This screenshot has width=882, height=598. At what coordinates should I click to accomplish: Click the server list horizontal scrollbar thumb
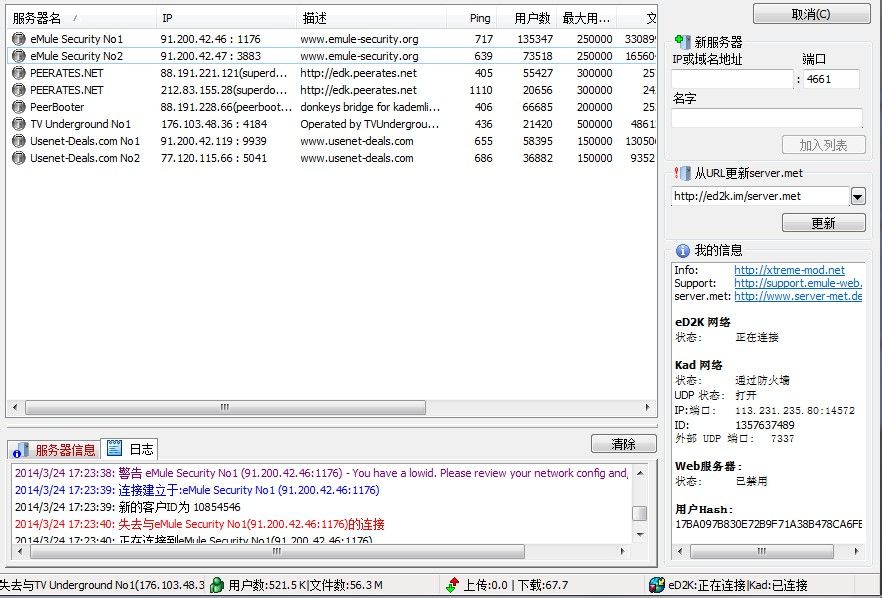click(x=225, y=407)
